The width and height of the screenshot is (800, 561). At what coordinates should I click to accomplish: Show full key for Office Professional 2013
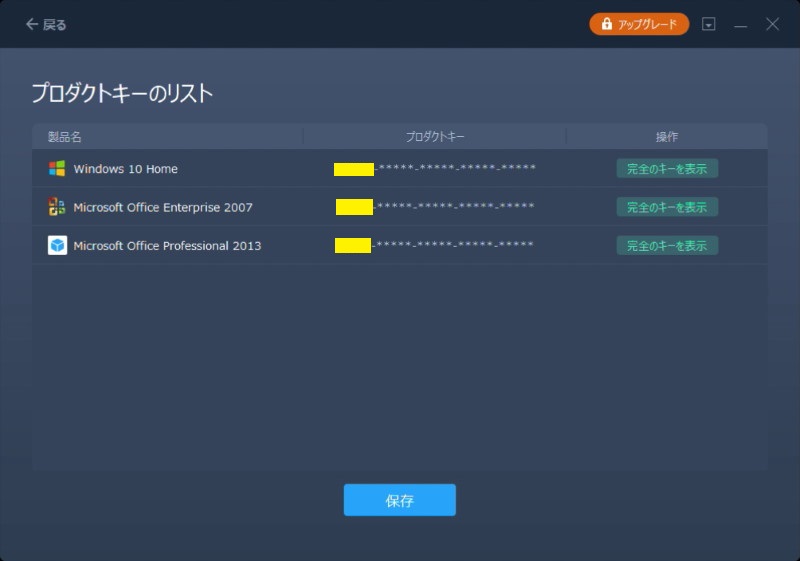tap(667, 245)
